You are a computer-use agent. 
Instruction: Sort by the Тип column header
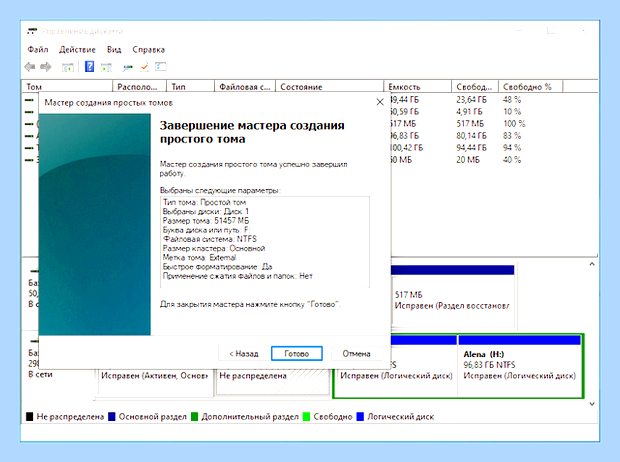coord(191,87)
